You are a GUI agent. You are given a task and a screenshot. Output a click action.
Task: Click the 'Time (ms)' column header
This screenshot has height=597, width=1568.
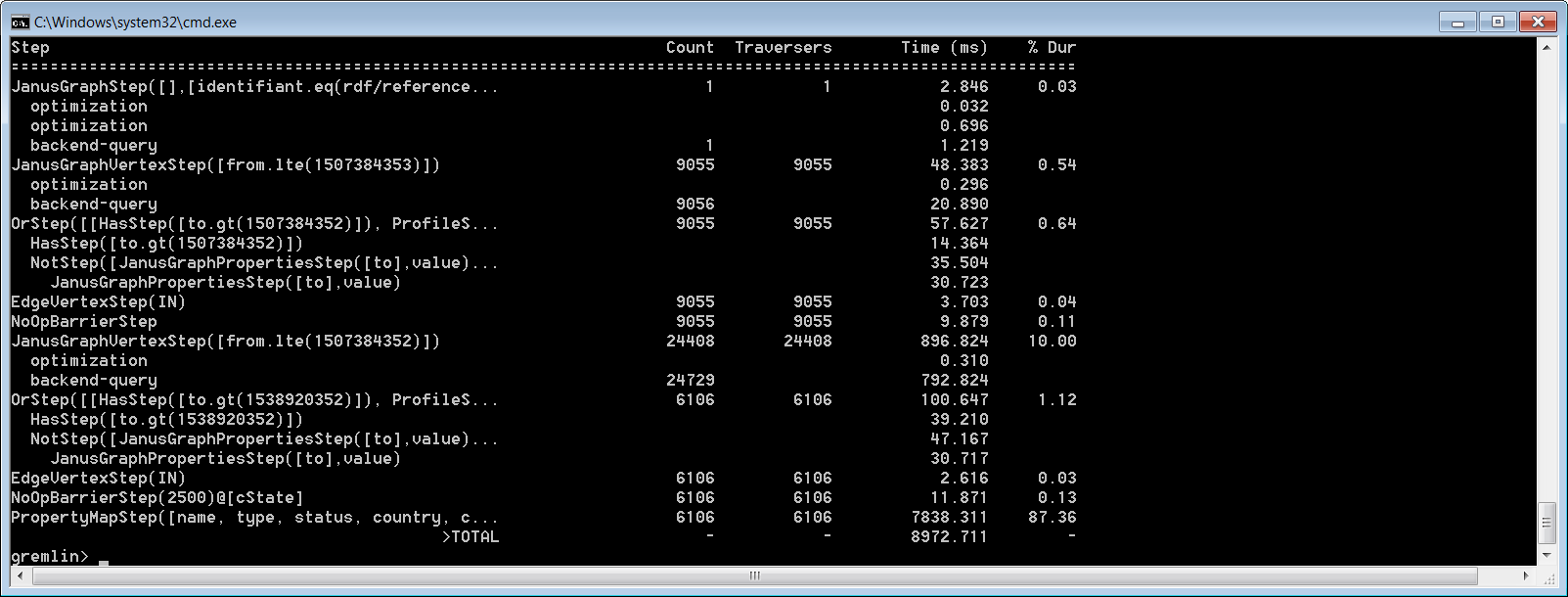click(x=944, y=47)
